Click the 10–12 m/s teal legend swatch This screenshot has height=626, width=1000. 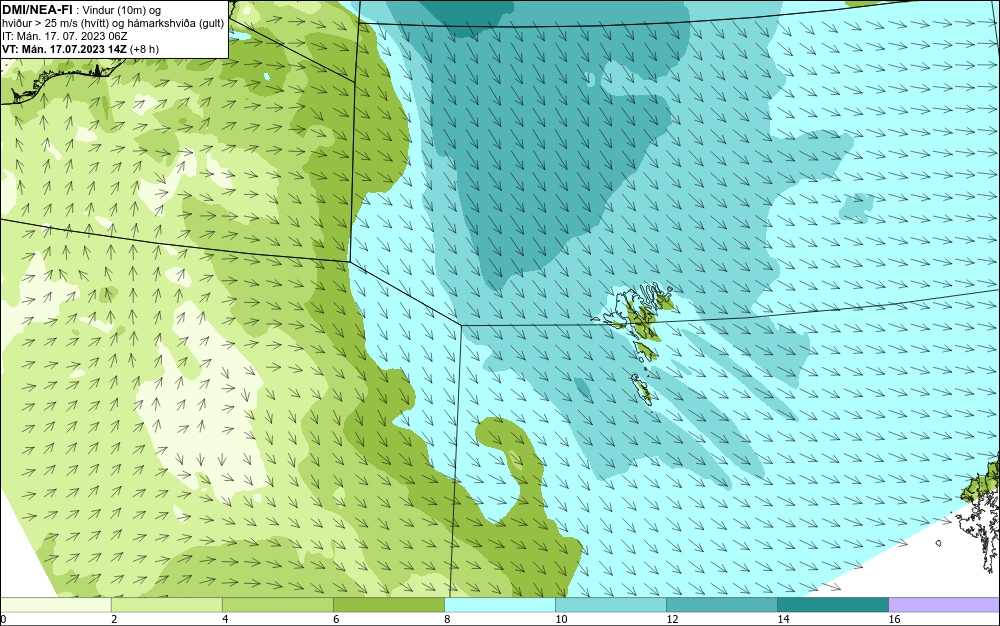pyautogui.click(x=610, y=604)
